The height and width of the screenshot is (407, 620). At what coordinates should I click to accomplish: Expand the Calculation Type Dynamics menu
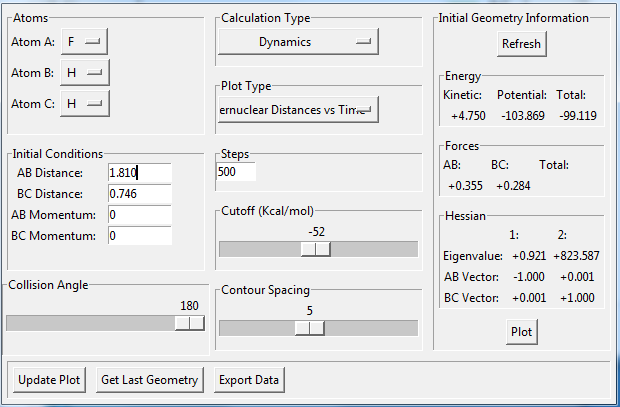point(297,41)
